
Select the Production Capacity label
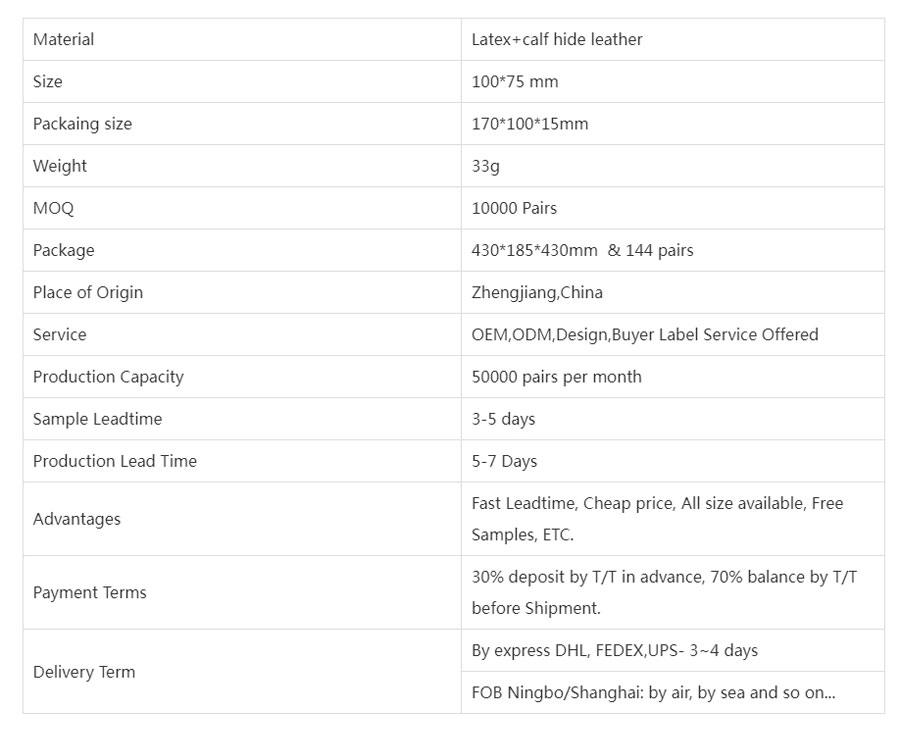pyautogui.click(x=108, y=377)
